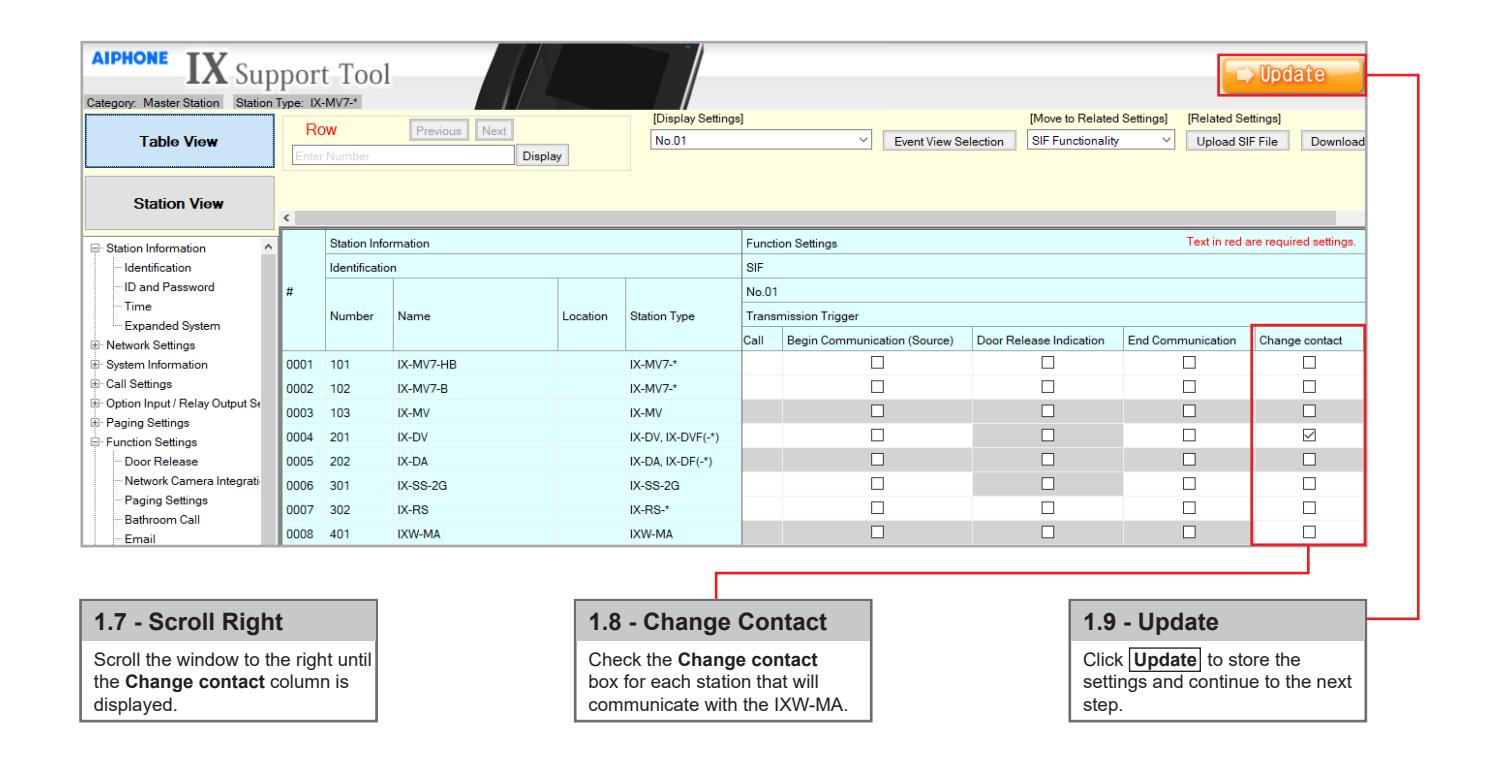Switch to Table View

[x=179, y=142]
